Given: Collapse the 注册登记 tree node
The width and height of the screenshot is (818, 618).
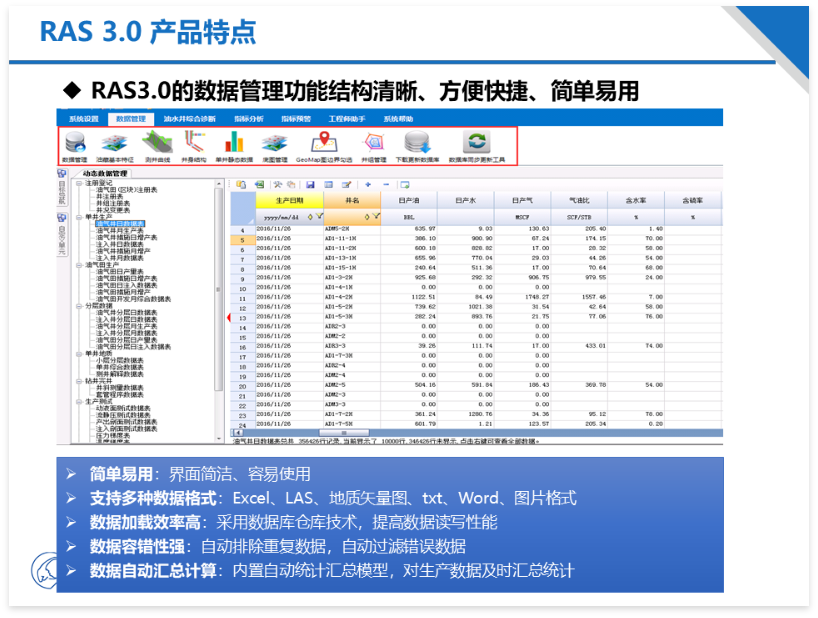Looking at the screenshot, I should tap(79, 183).
